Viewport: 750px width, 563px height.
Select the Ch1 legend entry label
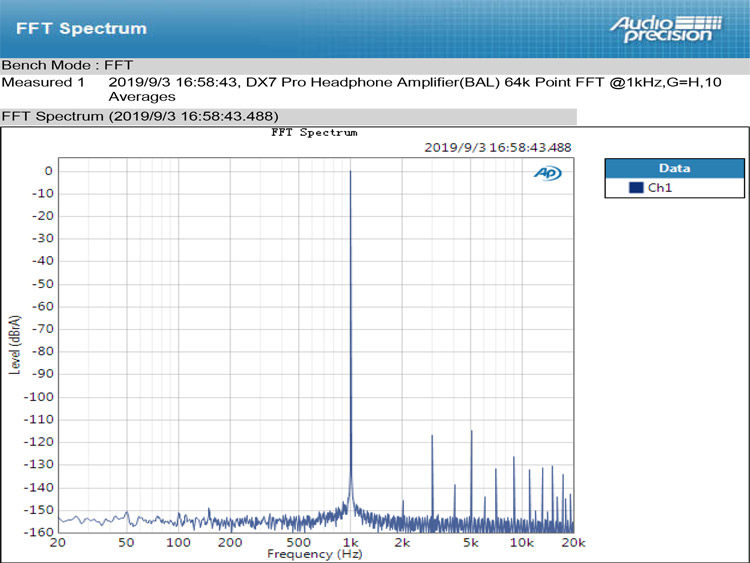coord(660,188)
